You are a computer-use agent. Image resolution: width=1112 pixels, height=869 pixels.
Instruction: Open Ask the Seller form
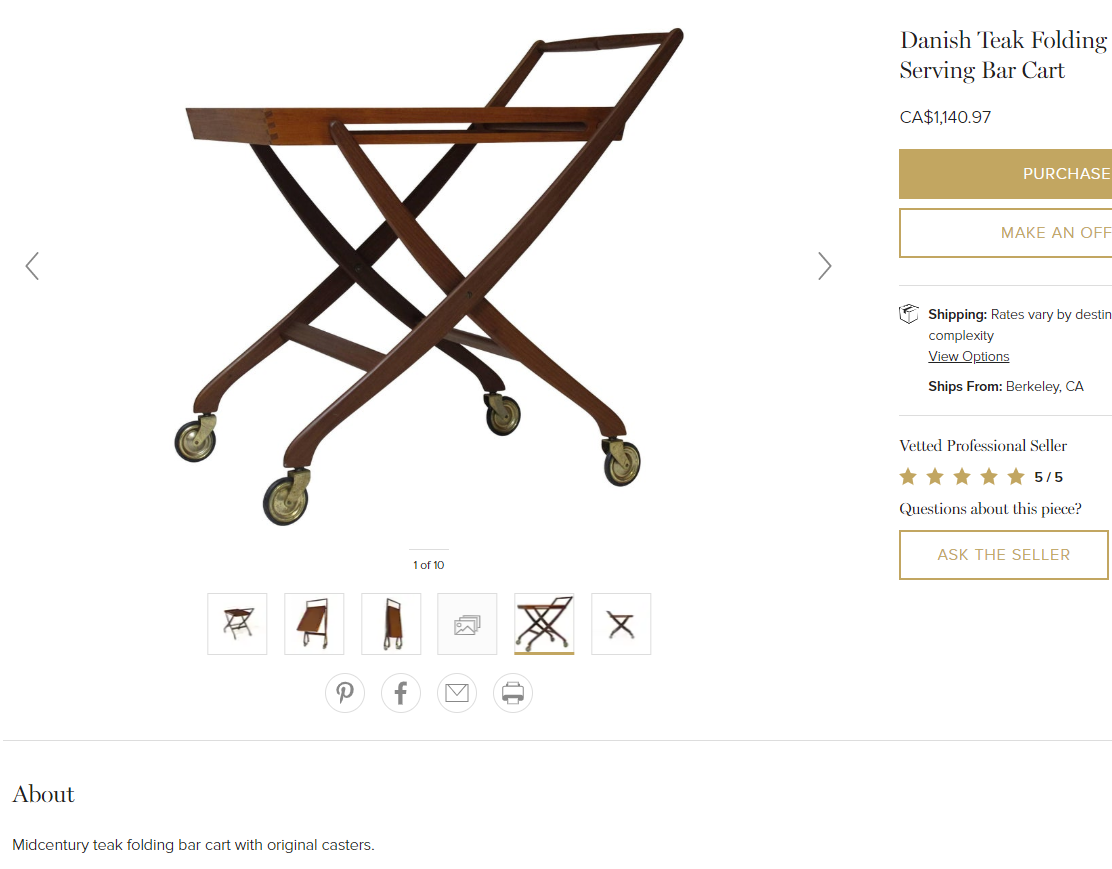[1003, 555]
